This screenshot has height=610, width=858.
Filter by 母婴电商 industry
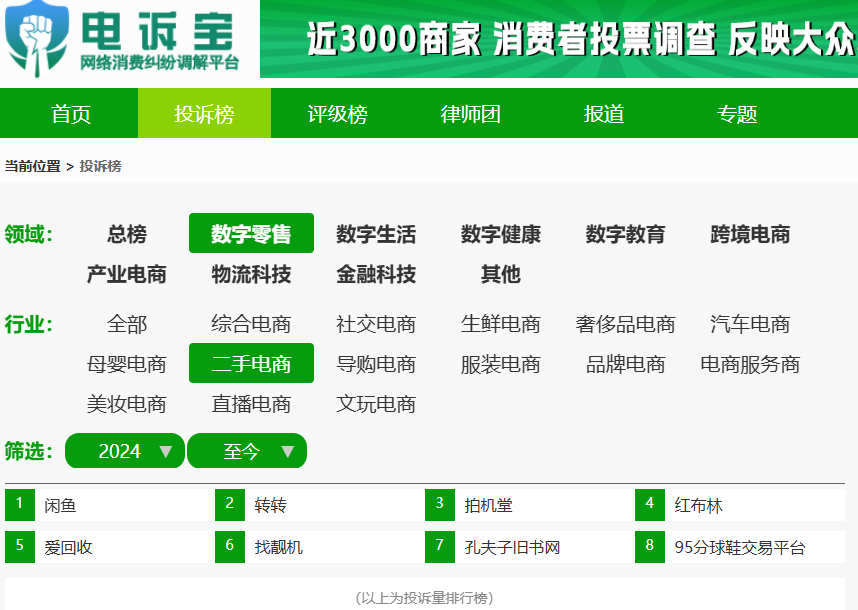pyautogui.click(x=126, y=364)
